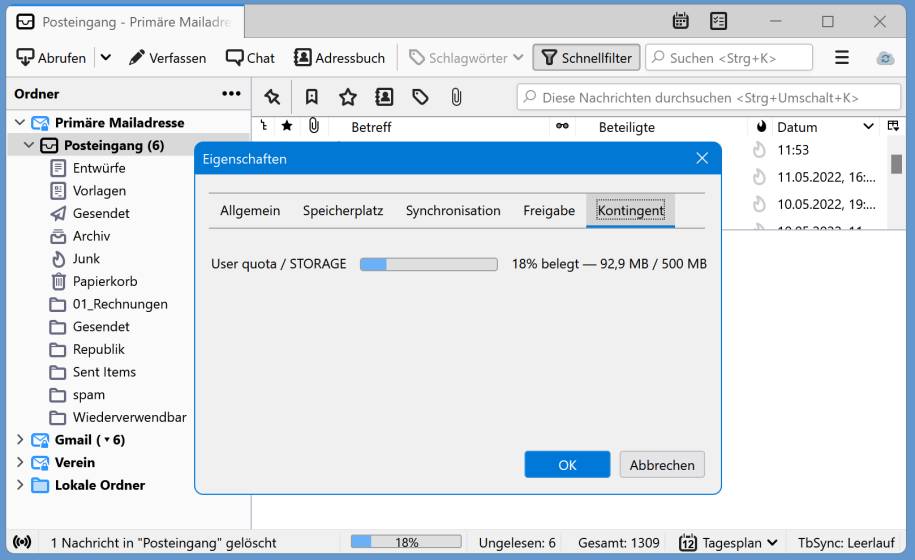Switch to the Synchronisation tab

pyautogui.click(x=453, y=210)
